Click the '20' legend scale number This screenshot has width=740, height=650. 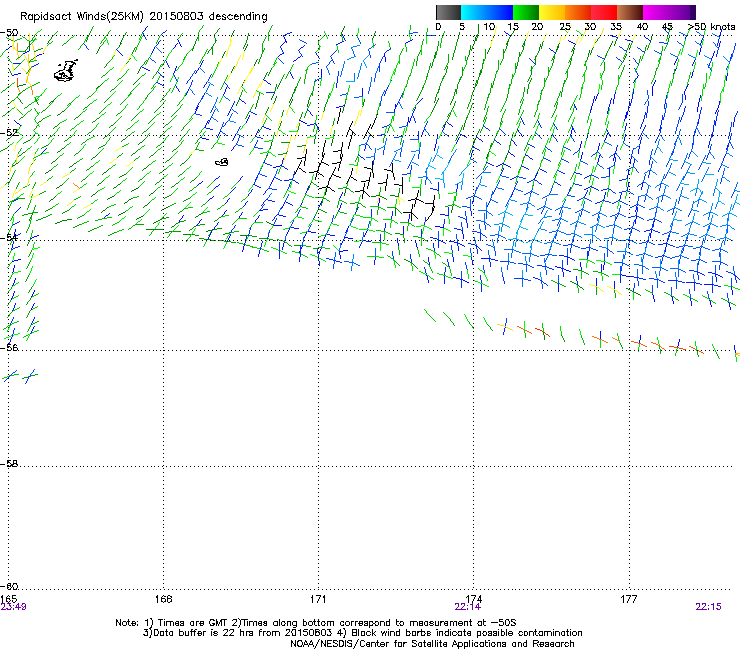click(x=537, y=27)
